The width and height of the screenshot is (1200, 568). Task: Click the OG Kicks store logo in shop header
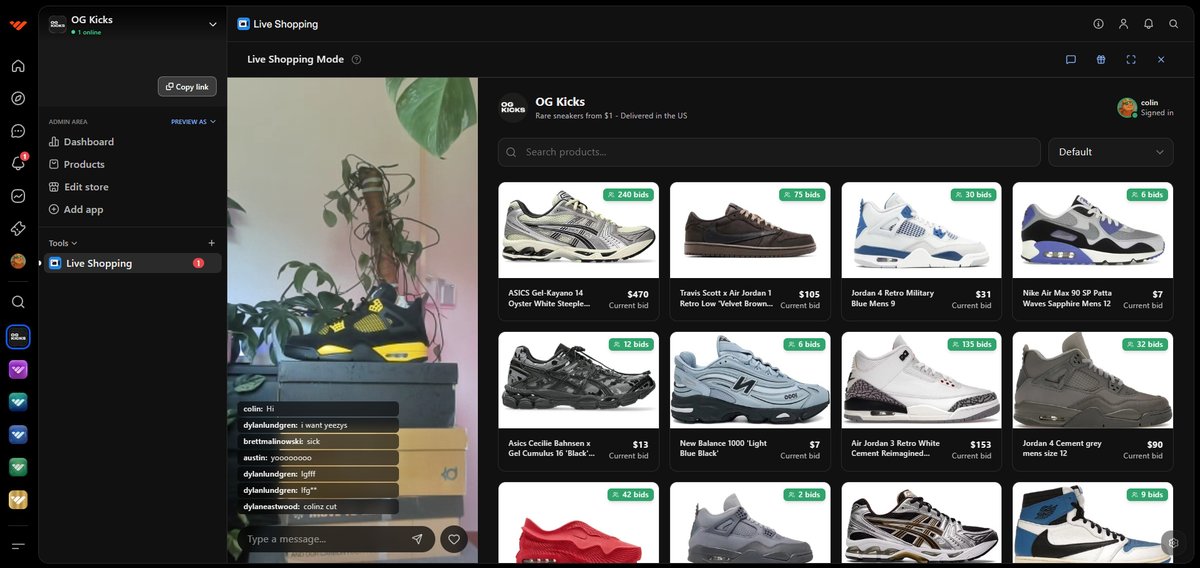point(513,107)
